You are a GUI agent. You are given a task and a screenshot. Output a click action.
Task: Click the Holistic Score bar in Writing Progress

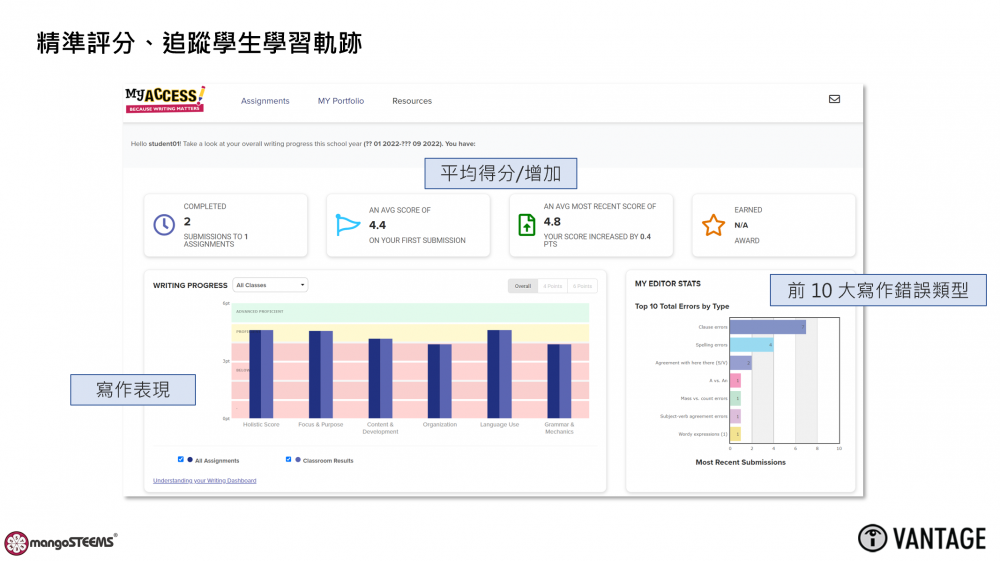(261, 373)
